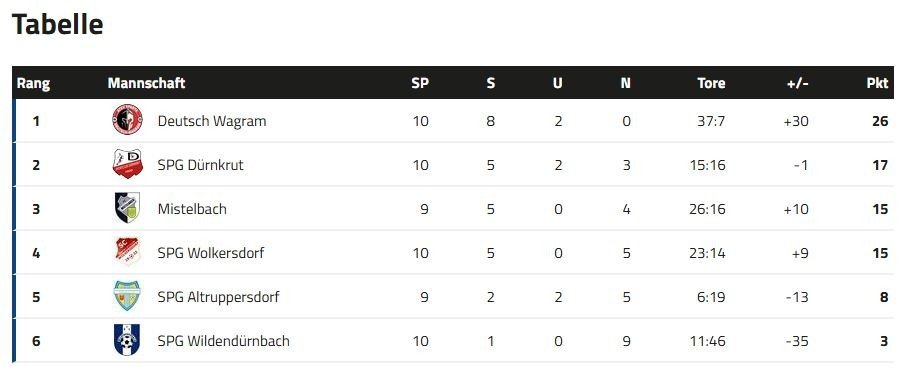
Task: Click the Pkt column header
Action: (877, 83)
